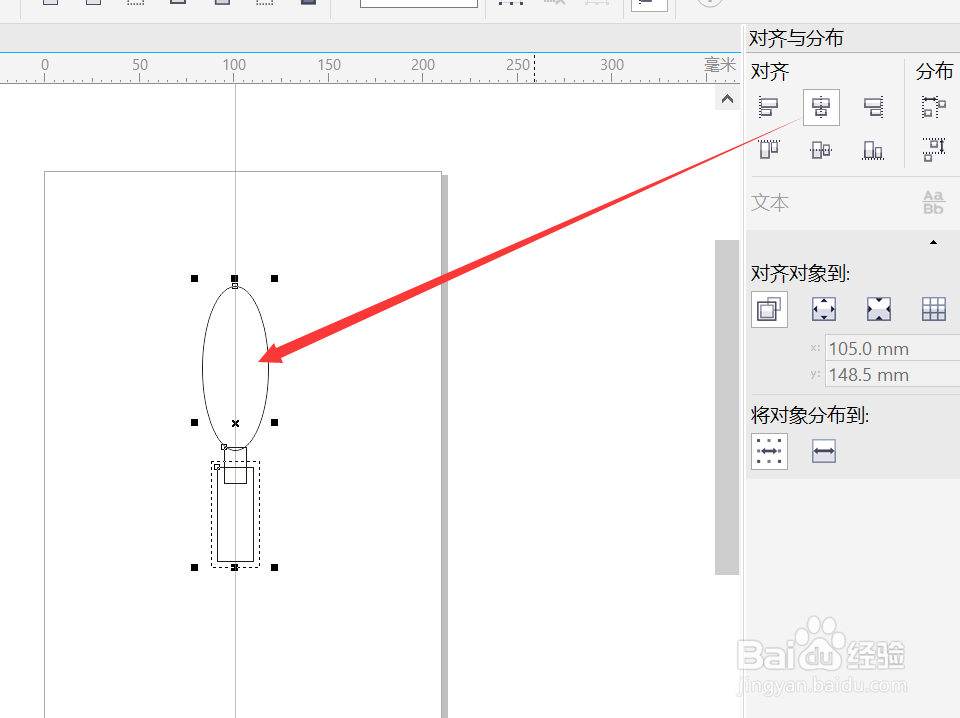Image resolution: width=960 pixels, height=718 pixels.
Task: Toggle align to active objects option
Action: click(769, 309)
